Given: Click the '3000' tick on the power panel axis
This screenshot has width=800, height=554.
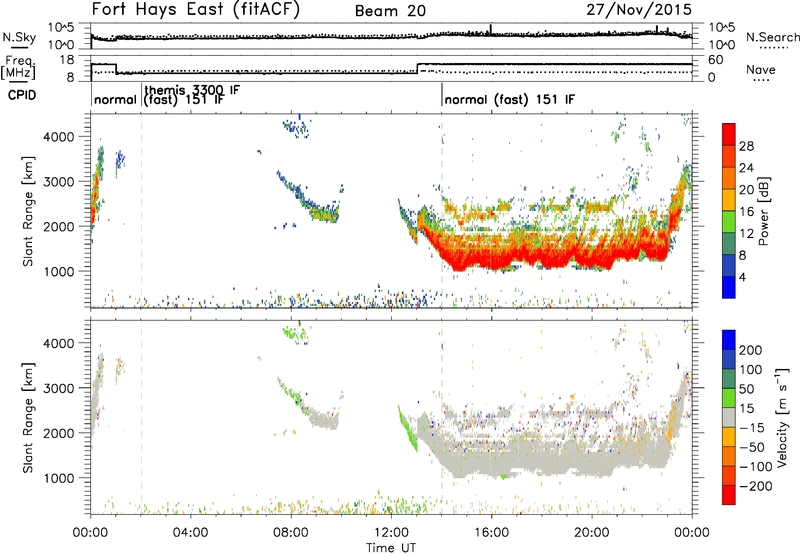Looking at the screenshot, I should pyautogui.click(x=59, y=182).
